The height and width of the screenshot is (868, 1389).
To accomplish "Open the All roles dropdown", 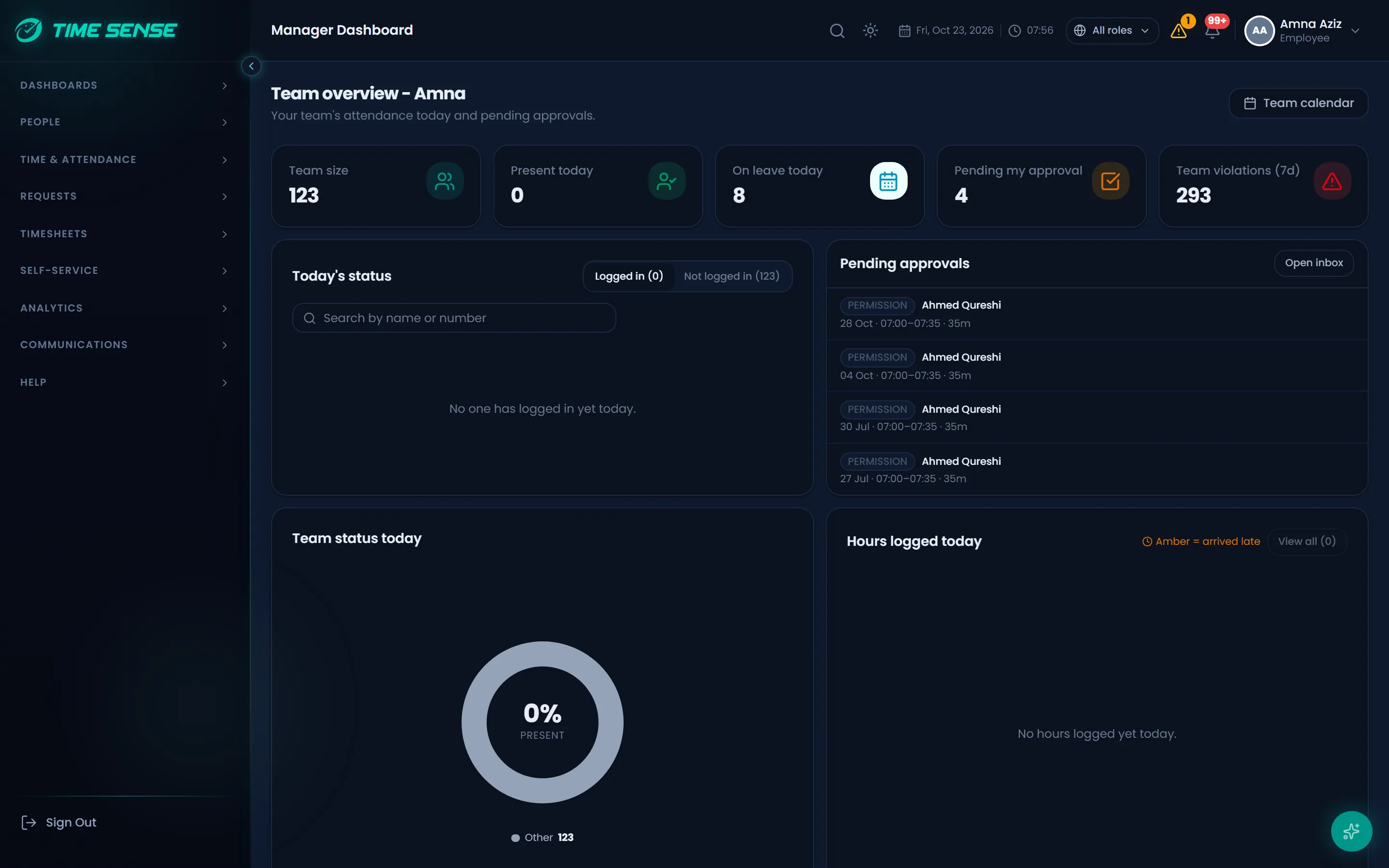I will pos(1112,30).
